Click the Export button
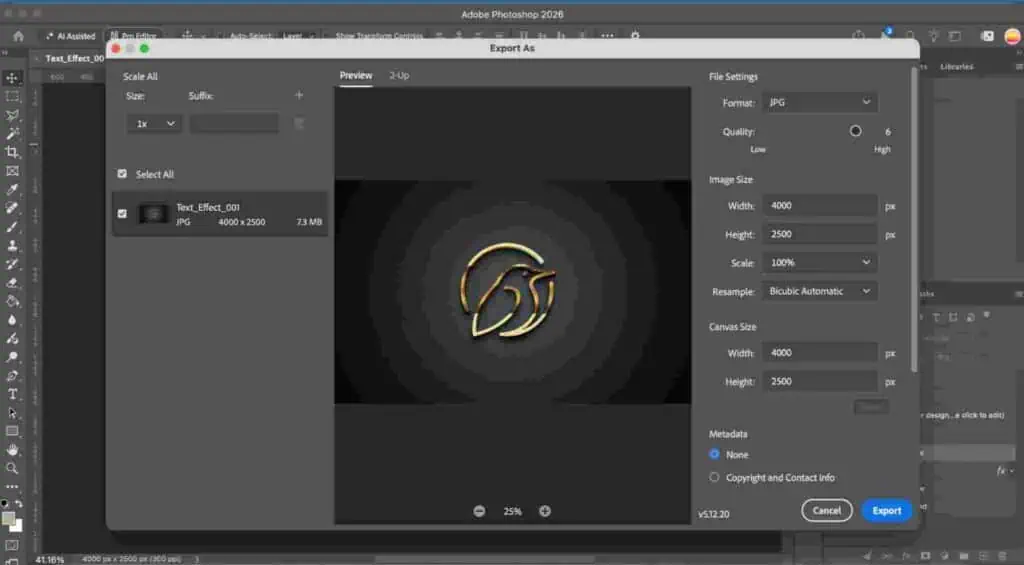The width and height of the screenshot is (1024, 565). (887, 511)
